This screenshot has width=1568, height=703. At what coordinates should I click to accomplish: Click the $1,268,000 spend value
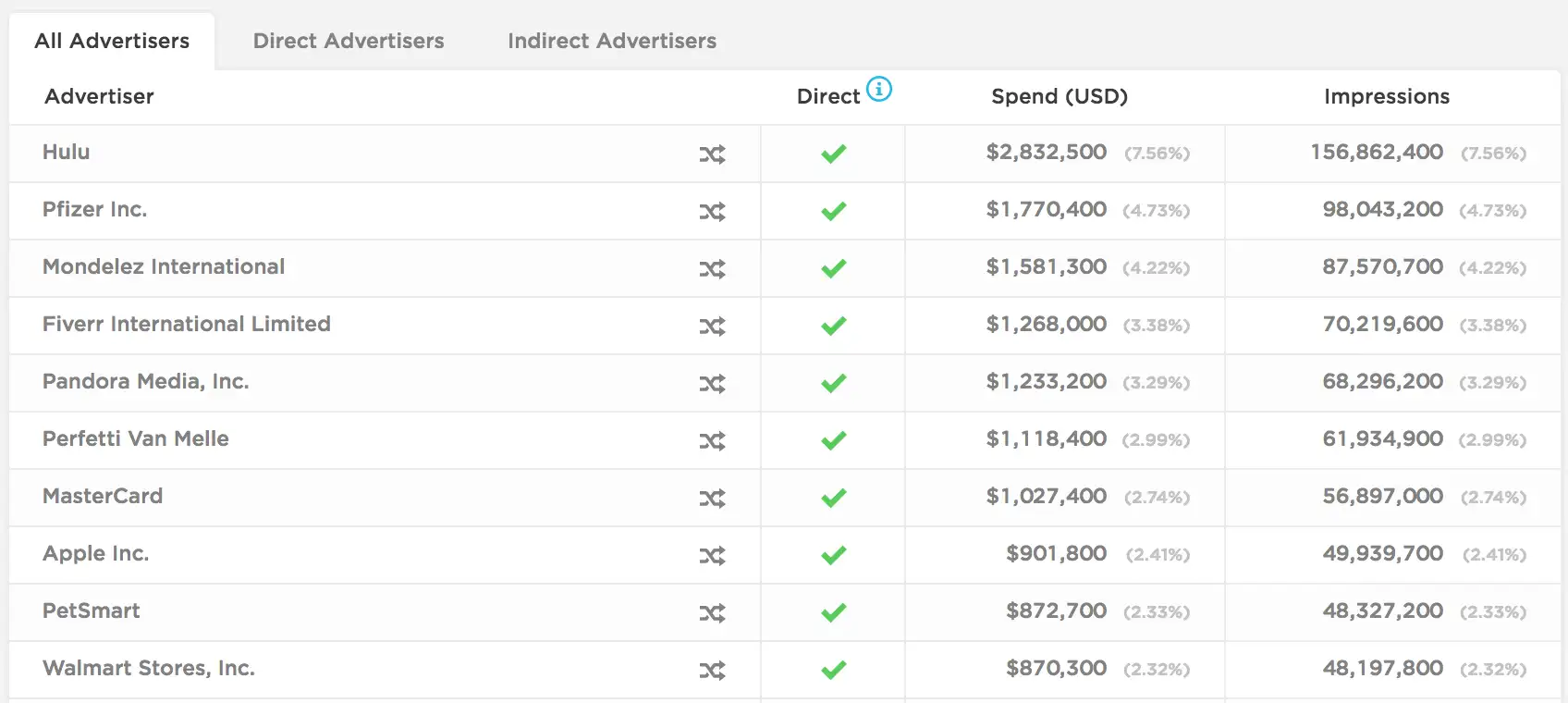(1047, 324)
